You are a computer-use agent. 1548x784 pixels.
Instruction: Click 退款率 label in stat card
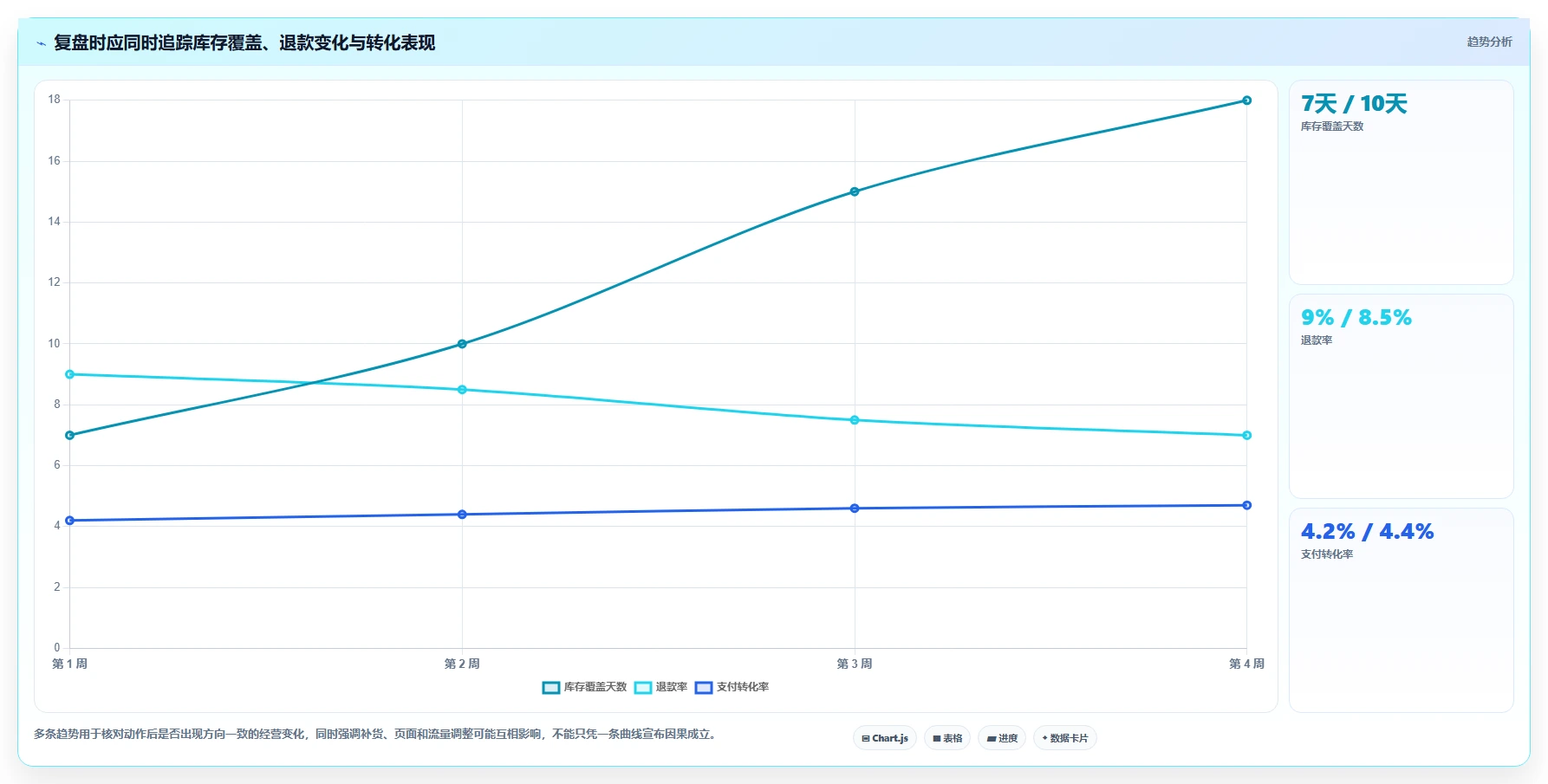coord(1317,340)
